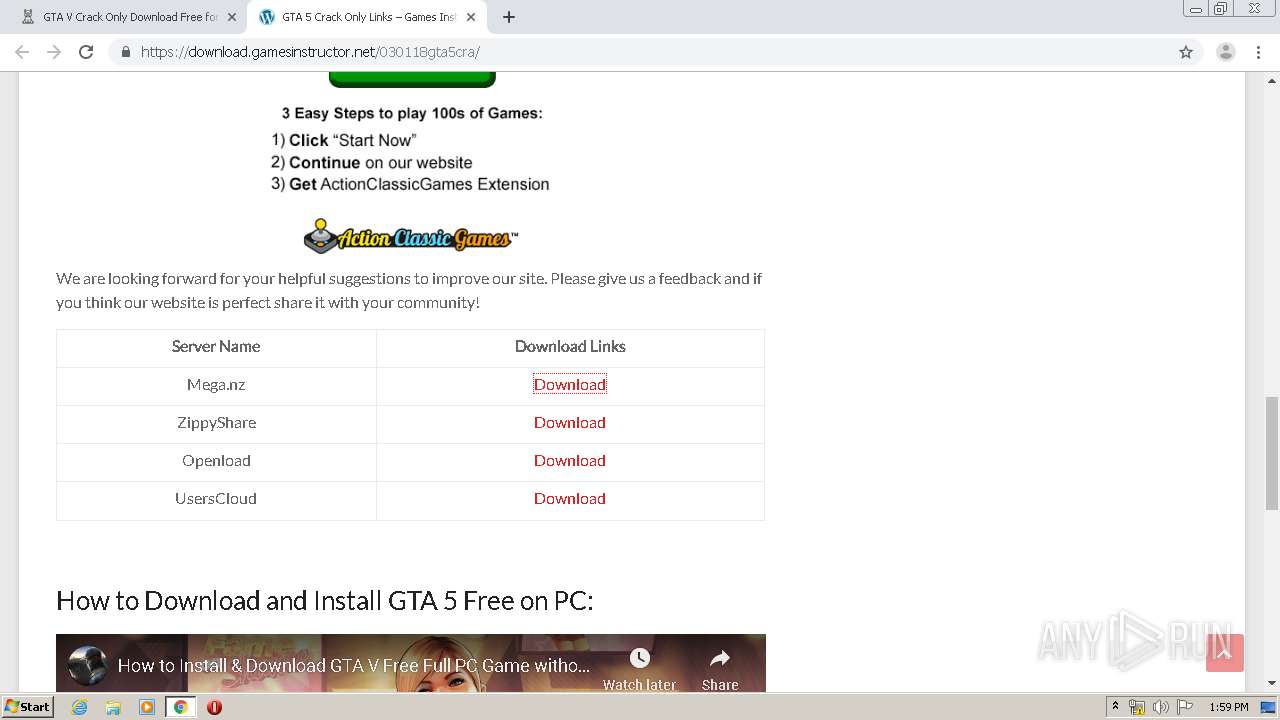Show hidden system tray icons

1115,707
